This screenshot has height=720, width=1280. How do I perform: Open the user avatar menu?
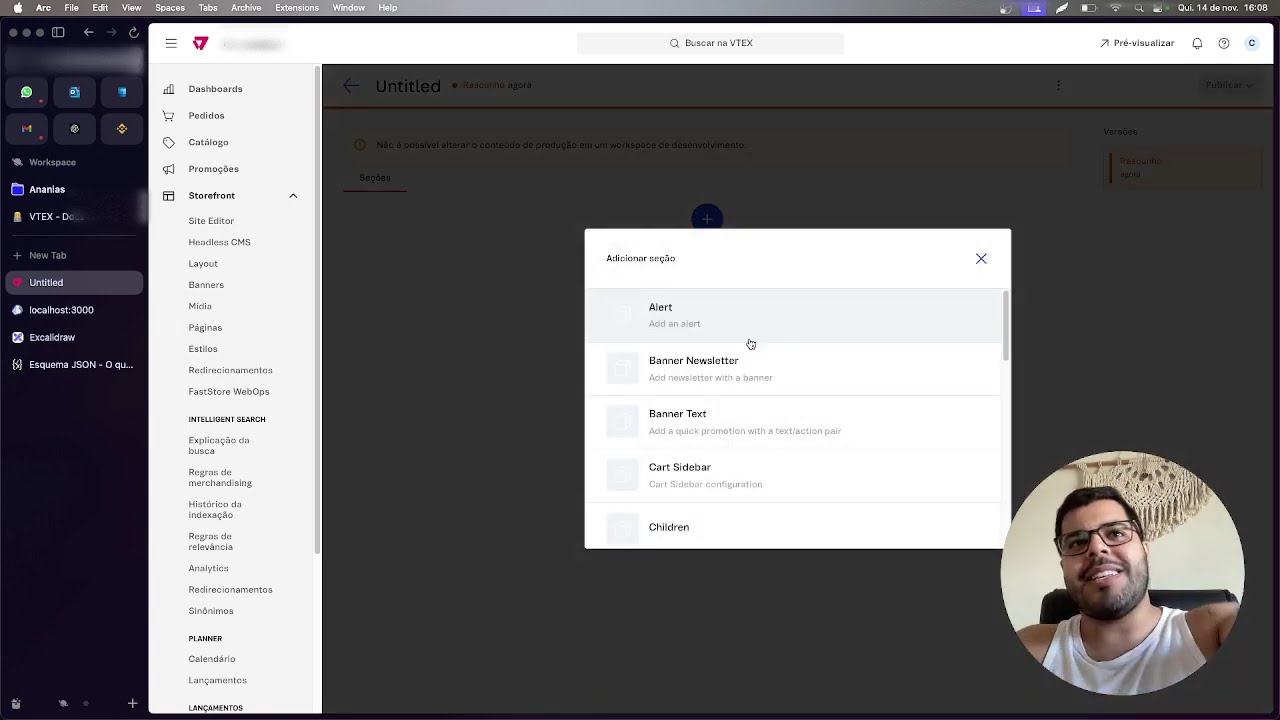pyautogui.click(x=1251, y=43)
